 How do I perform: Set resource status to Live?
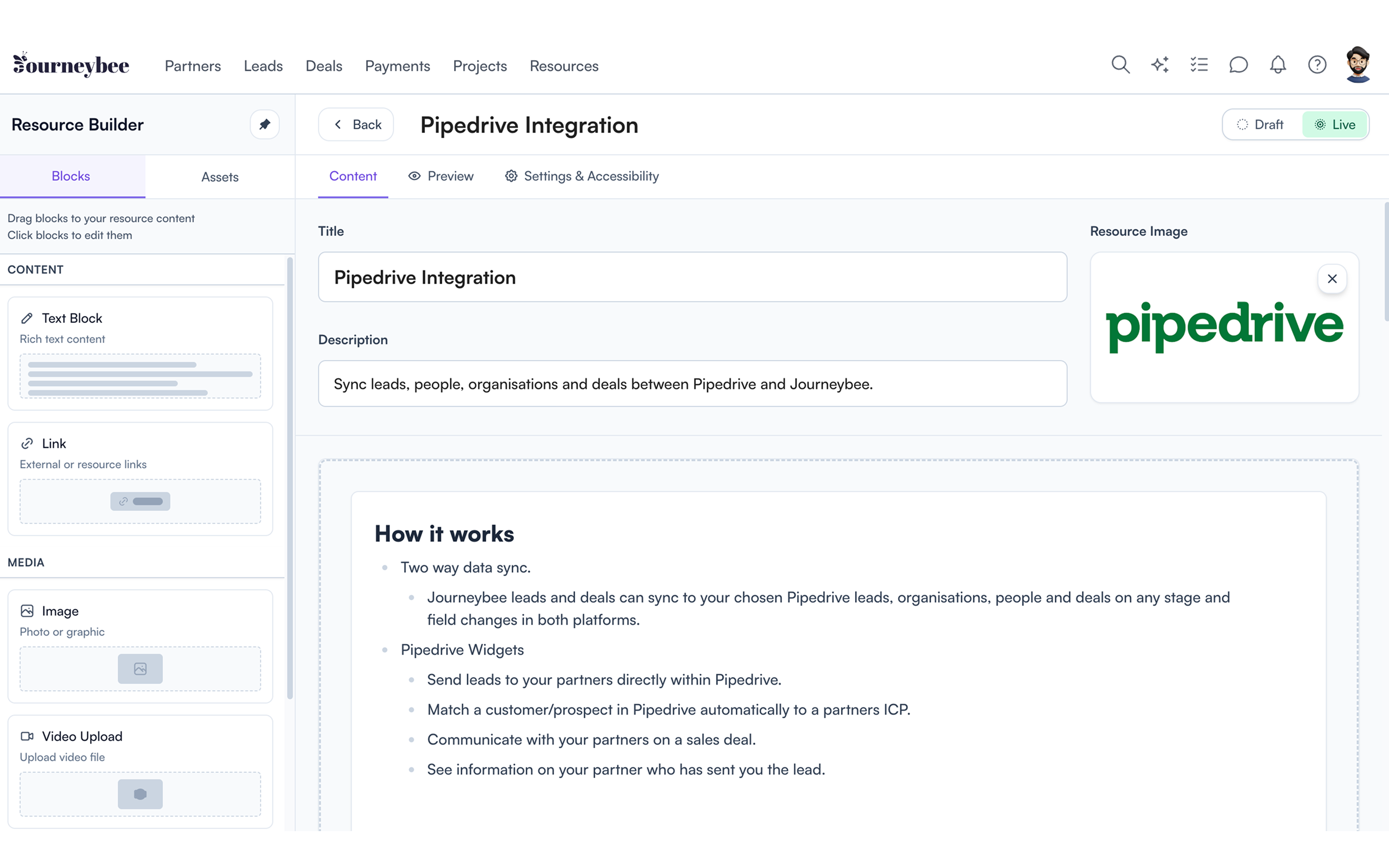1335,125
